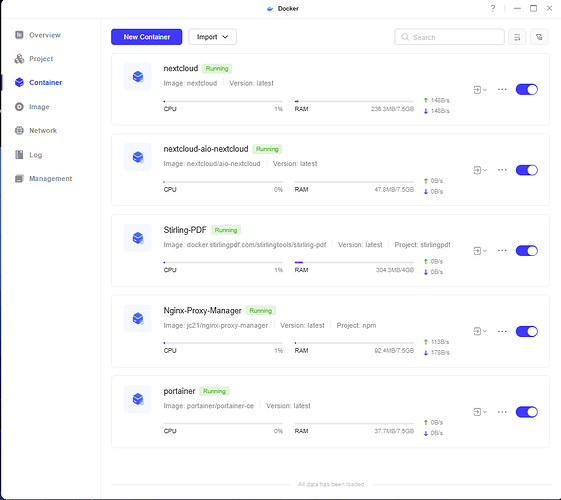Click the New Container button
Image resolution: width=561 pixels, height=500 pixels.
point(146,37)
